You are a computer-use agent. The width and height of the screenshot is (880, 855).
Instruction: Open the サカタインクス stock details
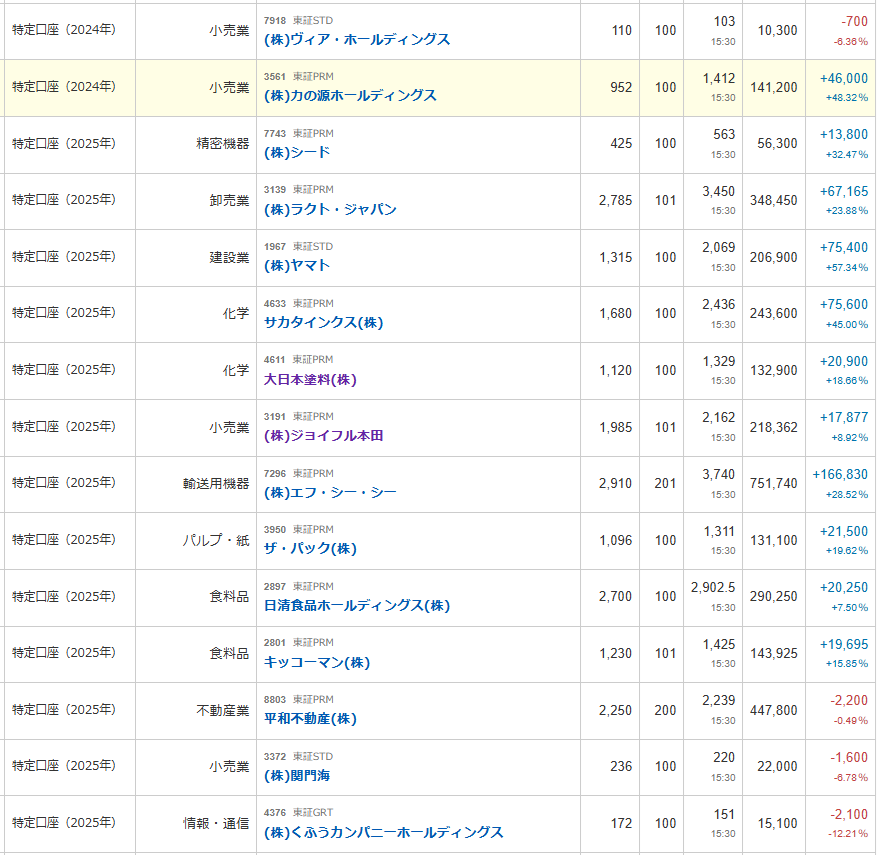coord(323,322)
